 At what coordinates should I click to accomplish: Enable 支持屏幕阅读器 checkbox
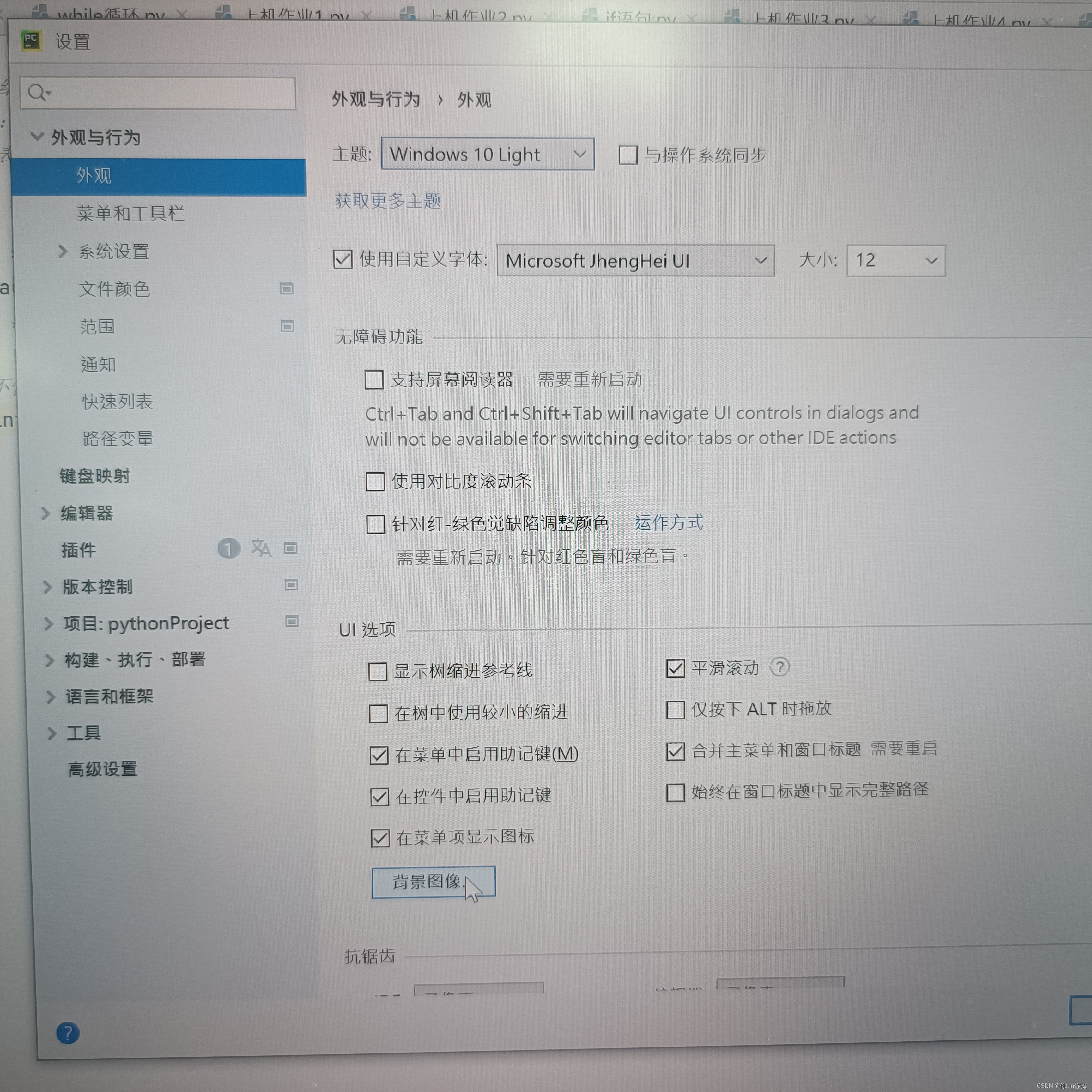[x=374, y=379]
